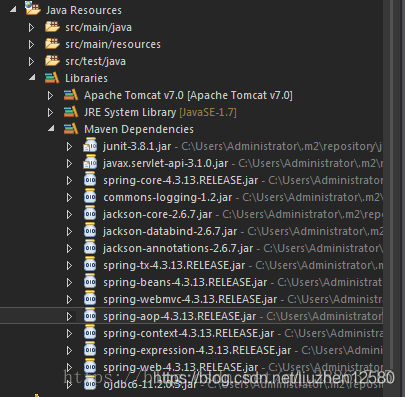Screen dimensions: 405x397
Task: Select Apache Tomcat v7.0 library row
Action: pos(188,95)
